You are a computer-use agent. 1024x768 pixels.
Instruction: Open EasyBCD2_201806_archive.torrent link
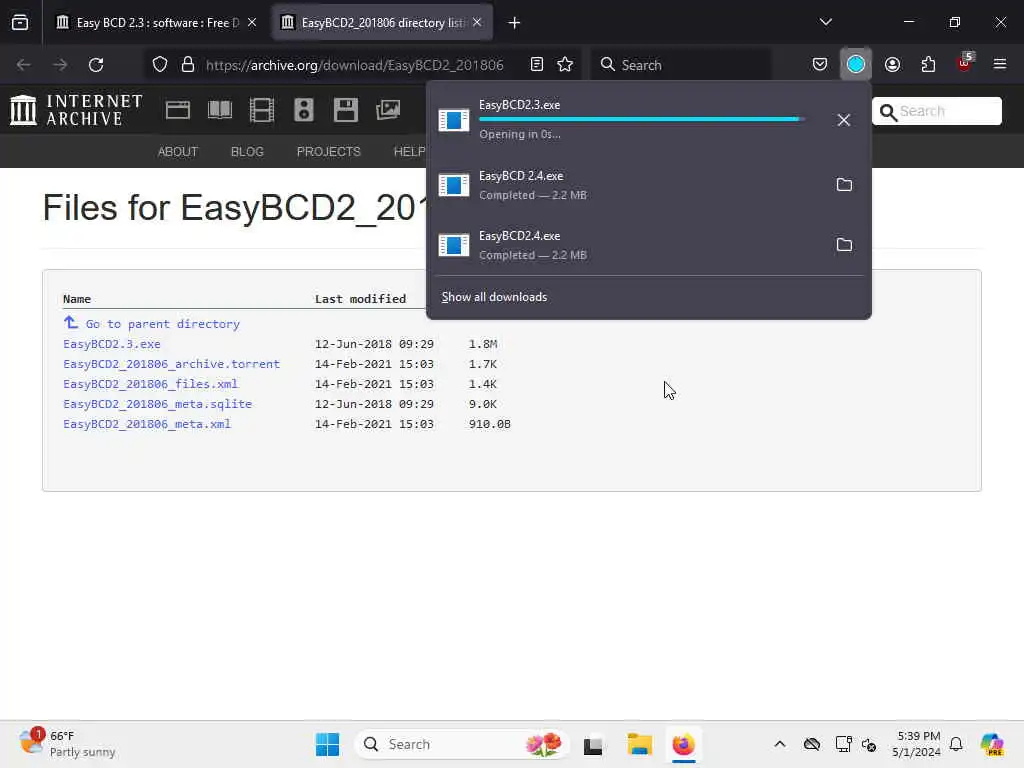coord(171,364)
